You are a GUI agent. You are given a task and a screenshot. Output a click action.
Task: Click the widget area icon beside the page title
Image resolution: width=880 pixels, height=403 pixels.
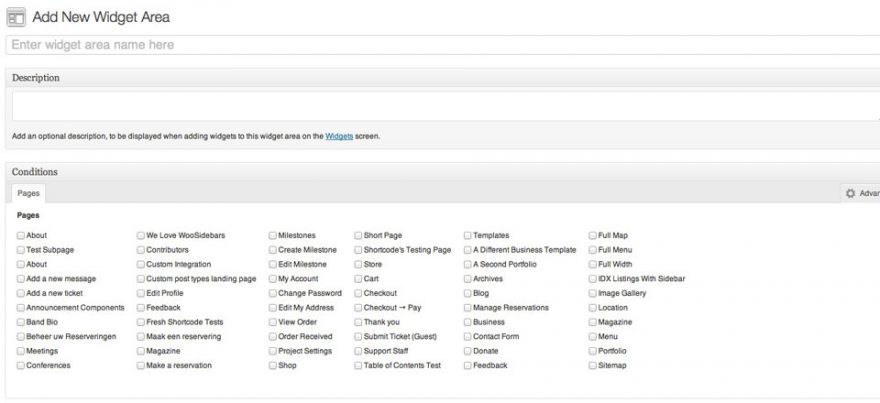16,17
